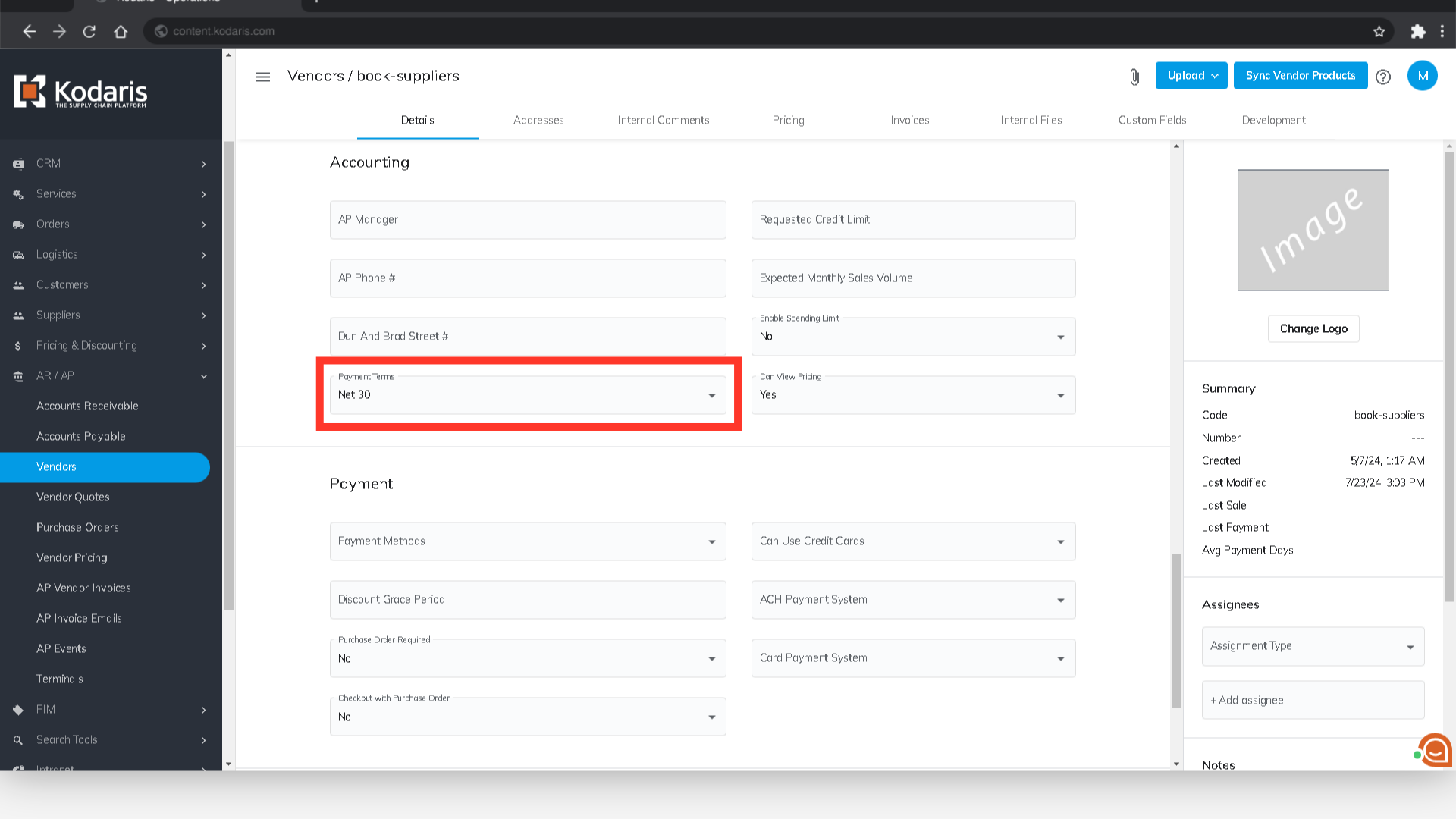Viewport: 1456px width, 819px height.
Task: Click the Sync Vendor Products button
Action: (1300, 76)
